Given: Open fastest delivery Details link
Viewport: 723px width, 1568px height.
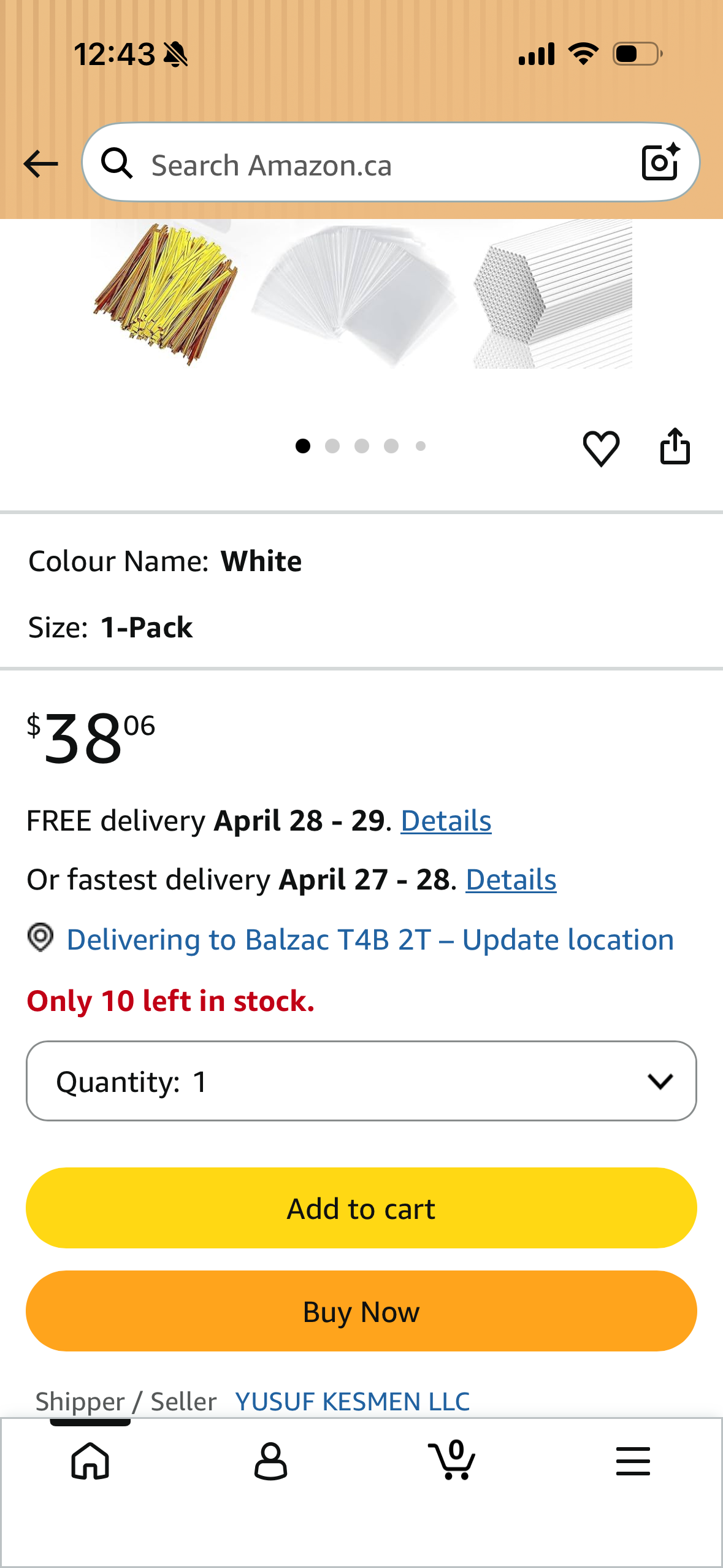Looking at the screenshot, I should [x=511, y=880].
